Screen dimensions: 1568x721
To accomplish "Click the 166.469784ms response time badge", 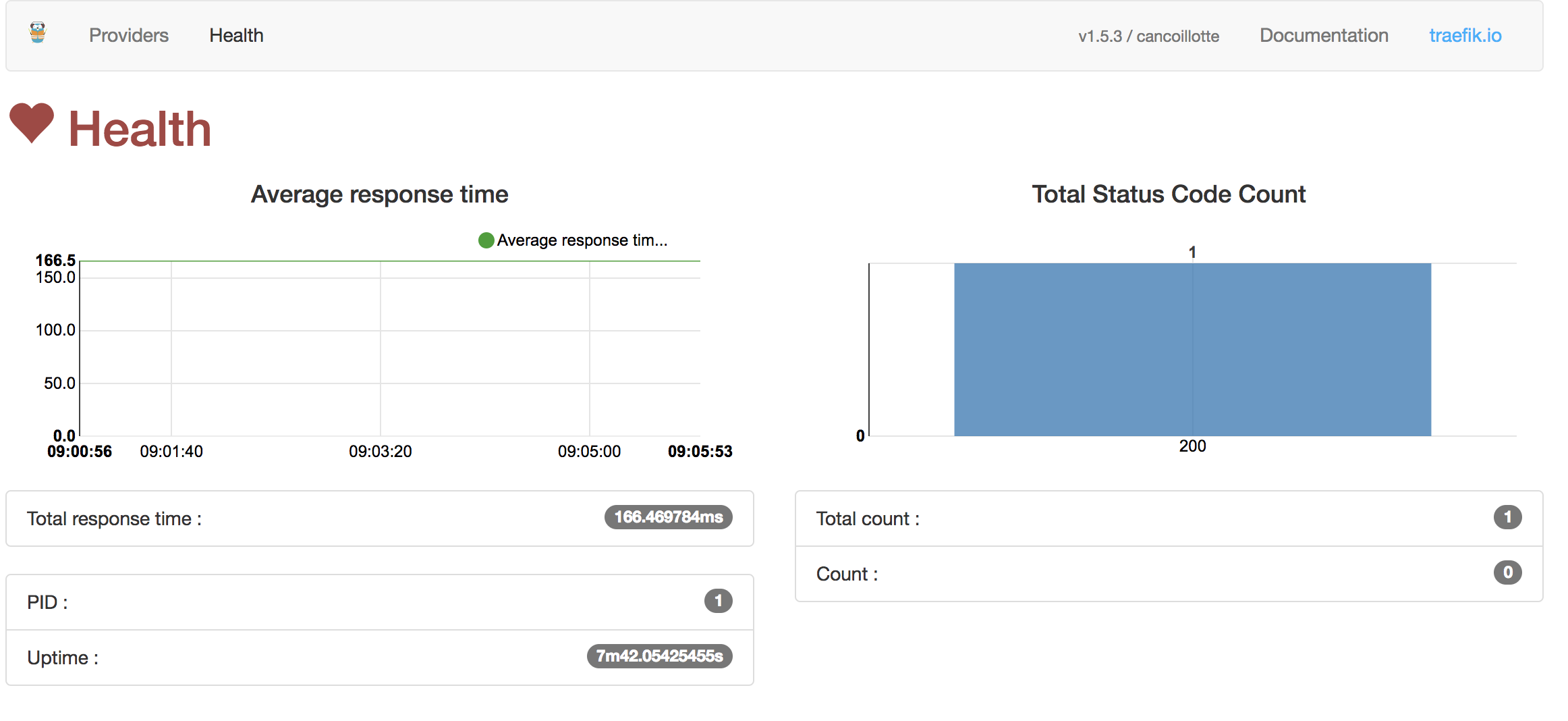I will click(668, 517).
